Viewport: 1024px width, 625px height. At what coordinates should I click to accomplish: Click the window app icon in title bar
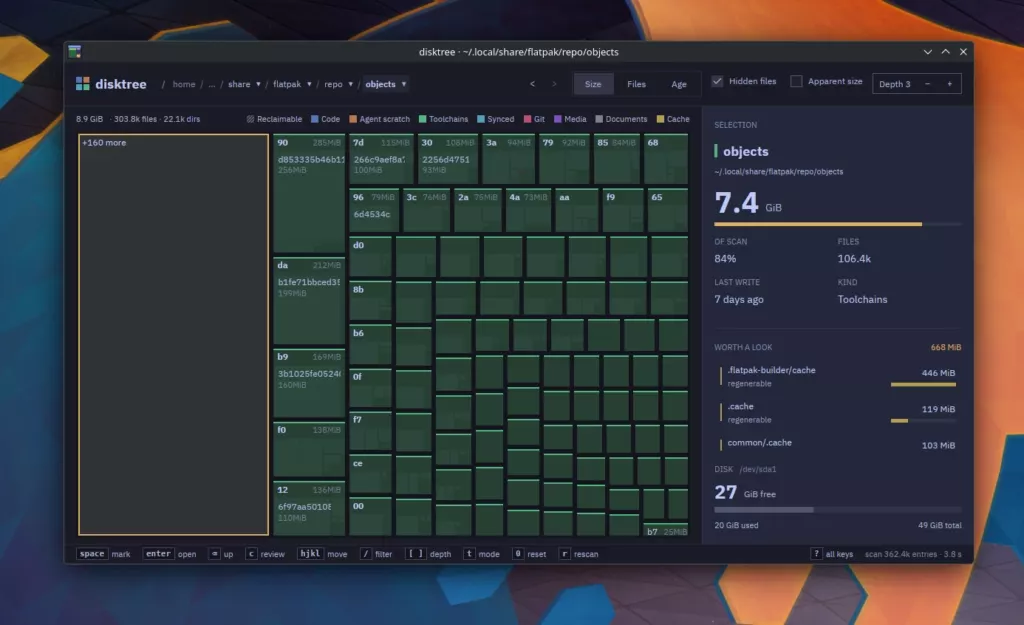74,51
